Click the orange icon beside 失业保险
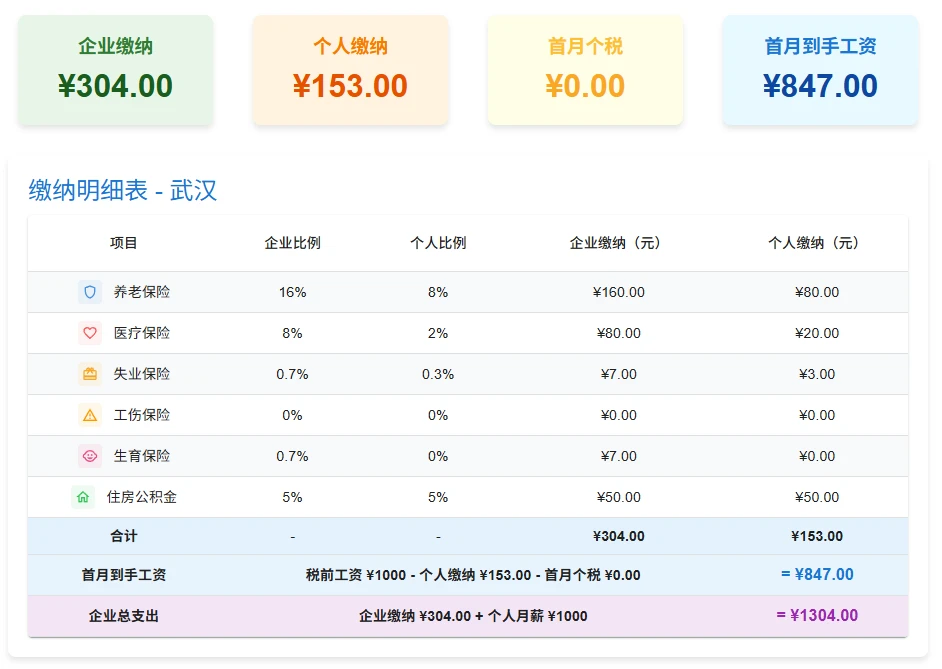Screen dimensions: 942x669 click(90, 374)
